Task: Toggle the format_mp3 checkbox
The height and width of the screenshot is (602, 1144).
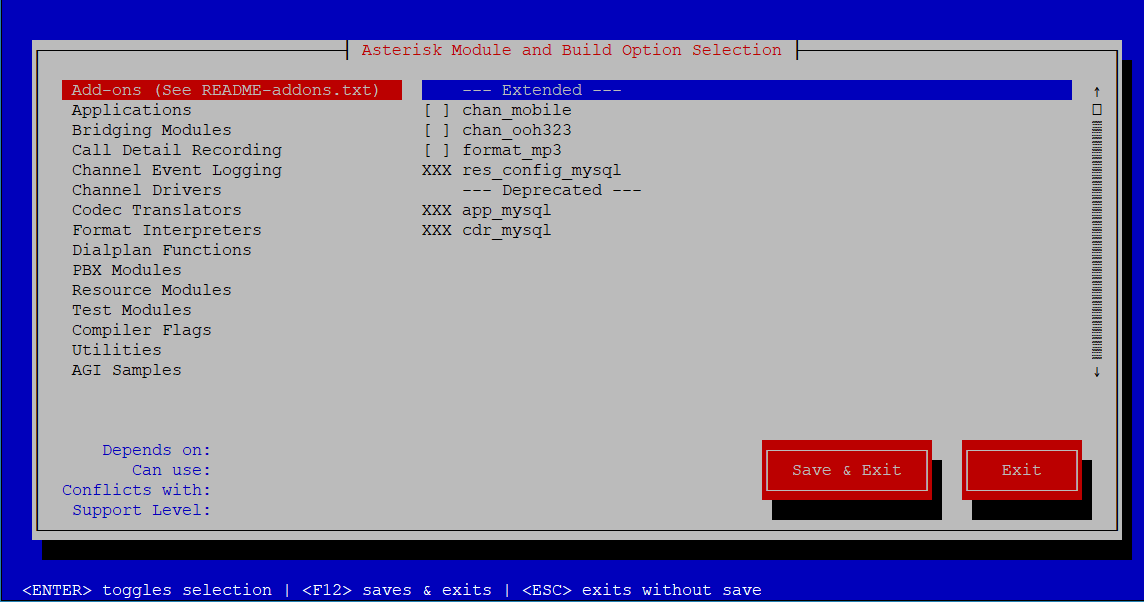Action: click(x=437, y=150)
